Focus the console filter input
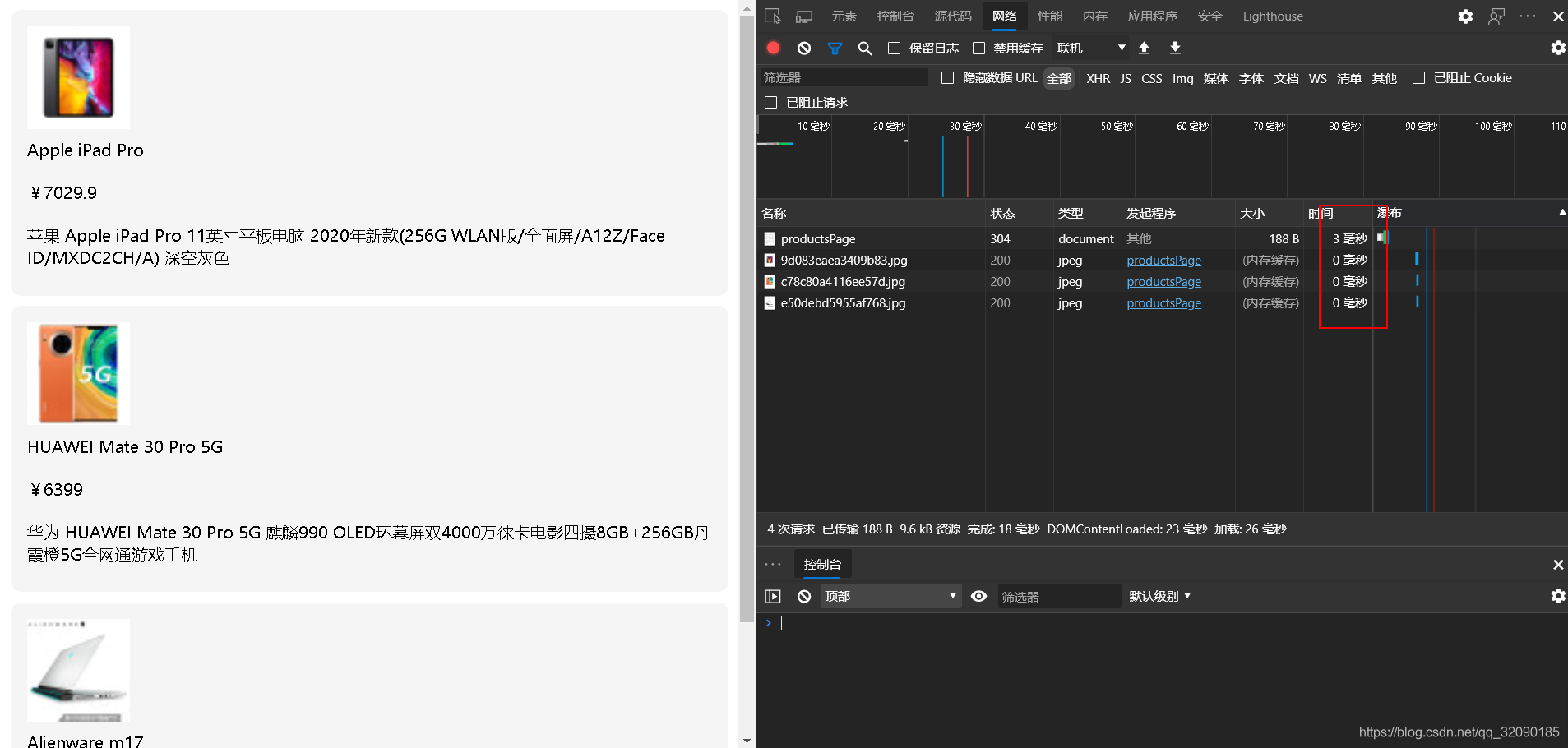1568x748 pixels. (1059, 596)
